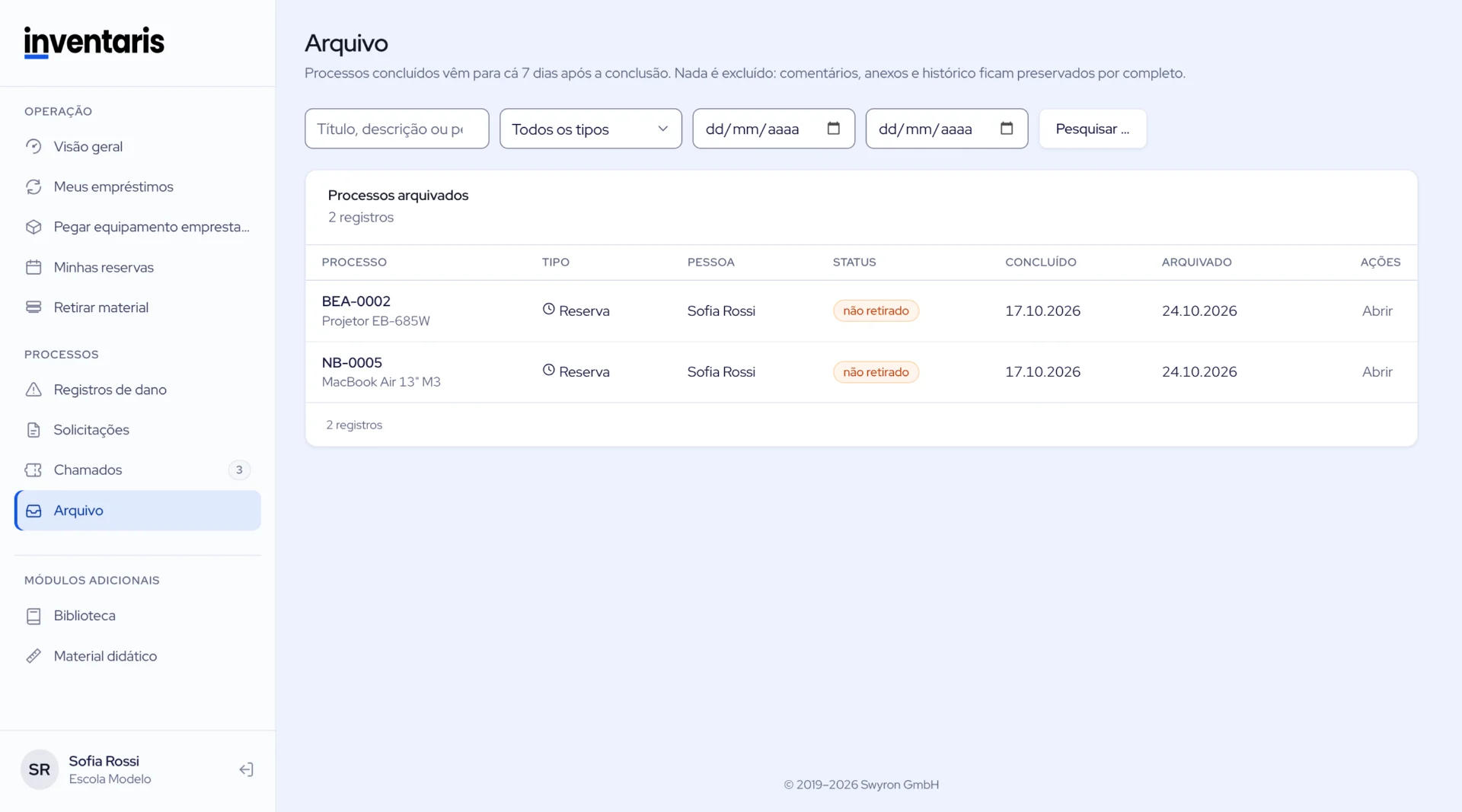Click the Projetor EB-685W text

pyautogui.click(x=375, y=321)
